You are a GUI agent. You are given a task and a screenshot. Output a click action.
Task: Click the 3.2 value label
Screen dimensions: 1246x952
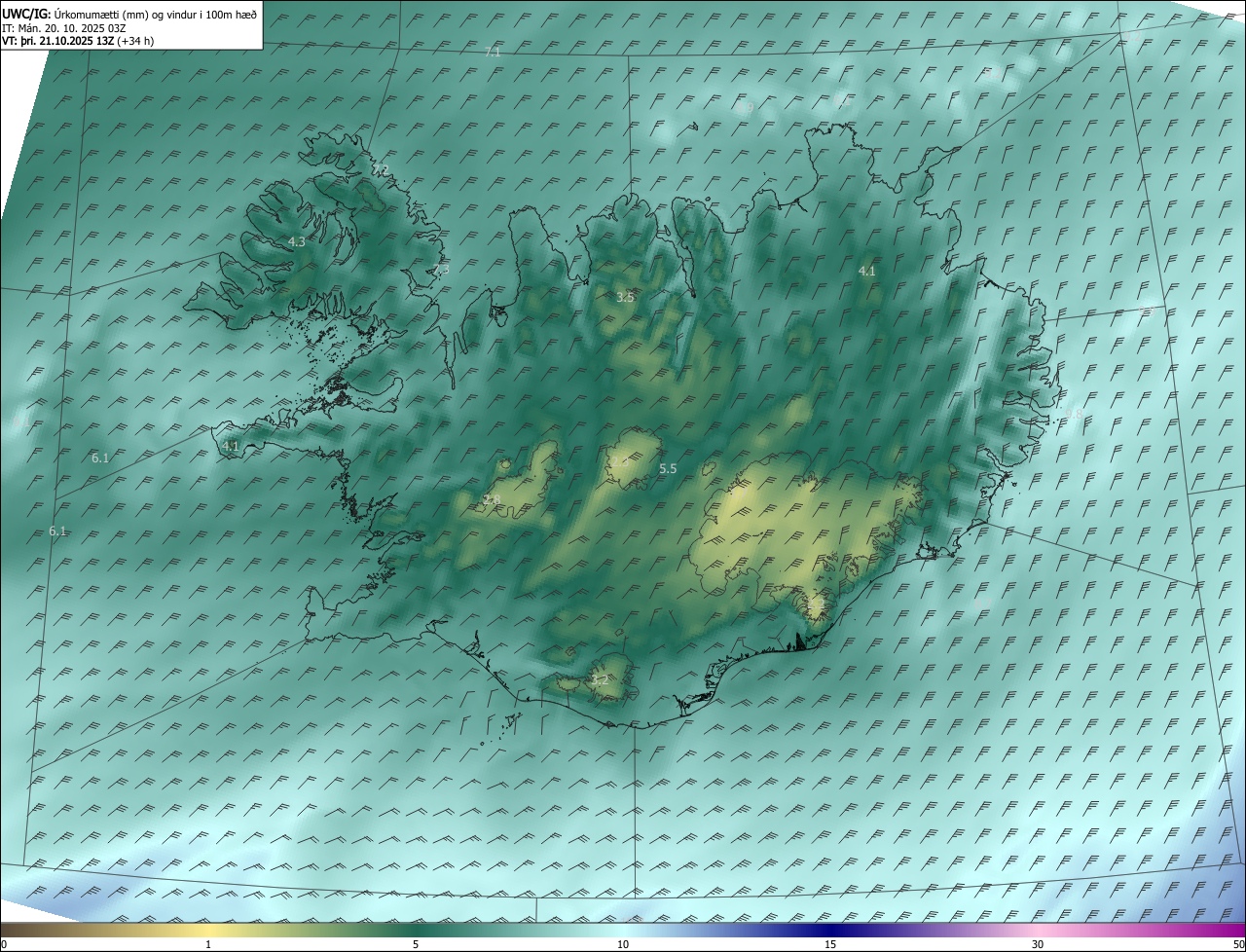tap(599, 679)
